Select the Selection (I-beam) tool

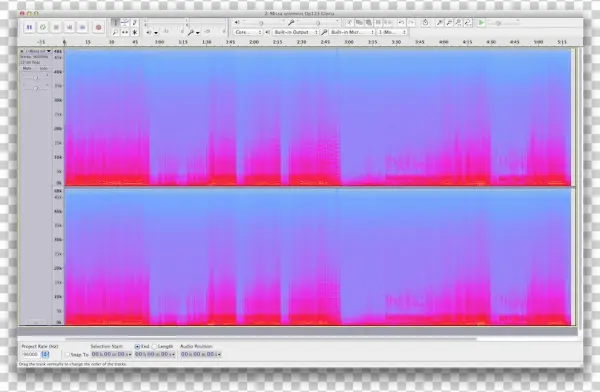coord(115,23)
